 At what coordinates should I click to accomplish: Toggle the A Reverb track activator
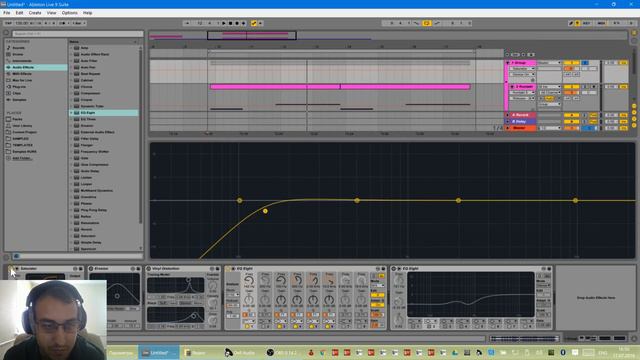tap(571, 115)
